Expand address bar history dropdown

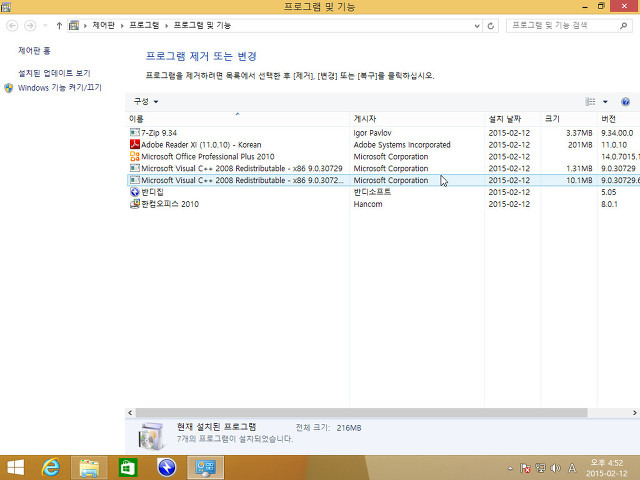point(477,26)
